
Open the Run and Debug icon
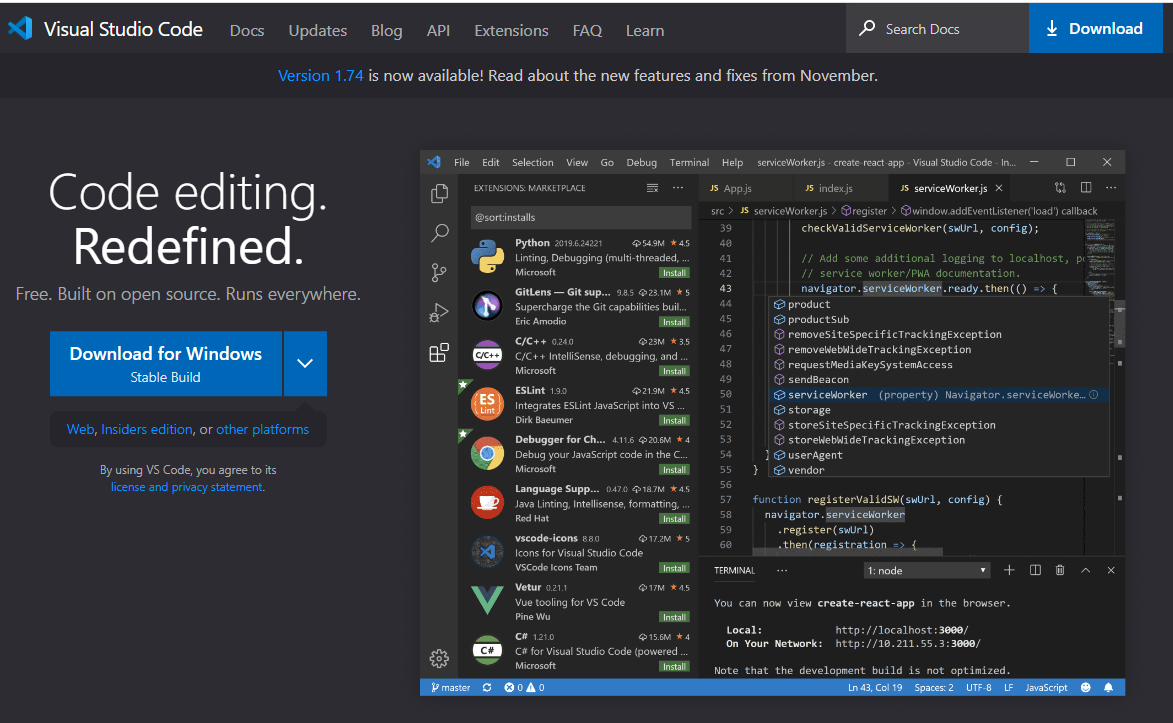(439, 313)
